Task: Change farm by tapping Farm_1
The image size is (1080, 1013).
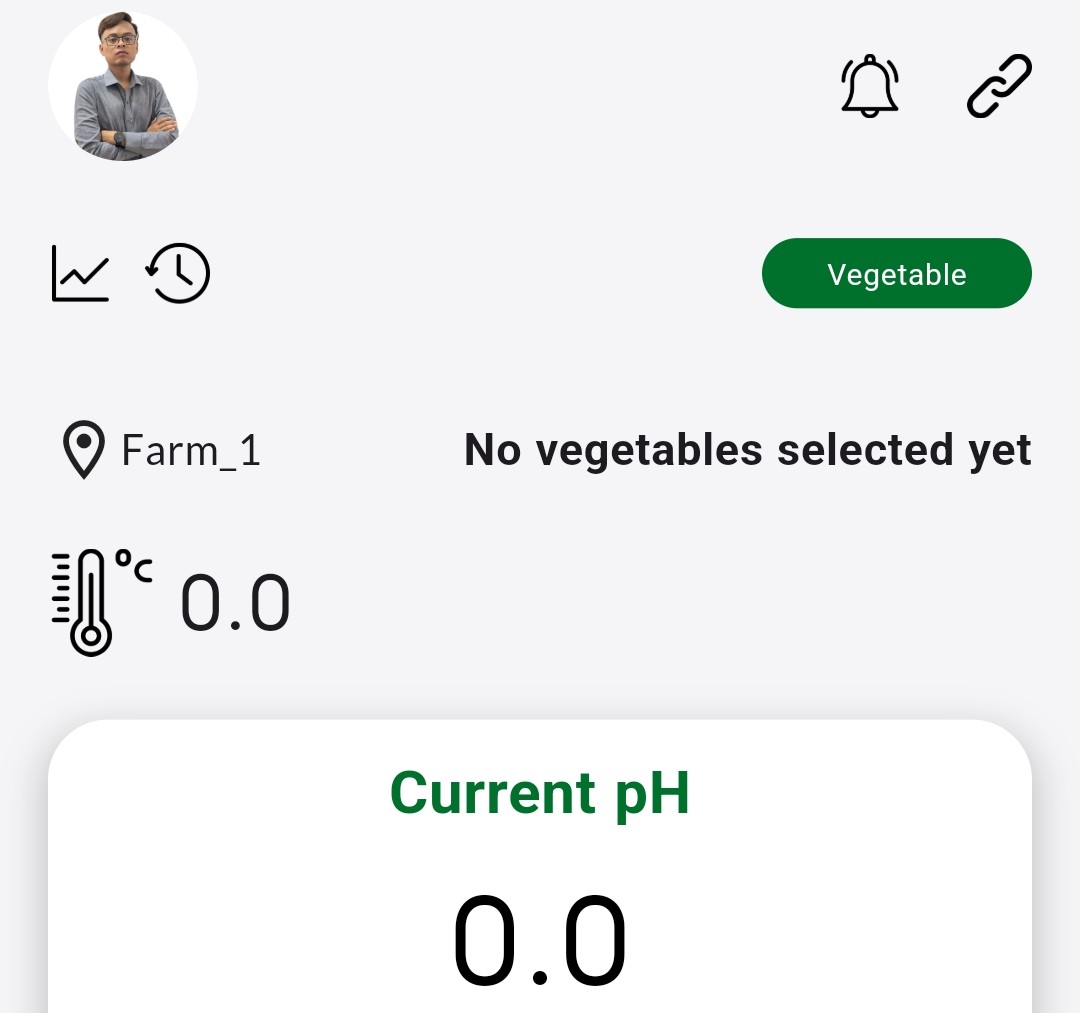Action: [191, 451]
